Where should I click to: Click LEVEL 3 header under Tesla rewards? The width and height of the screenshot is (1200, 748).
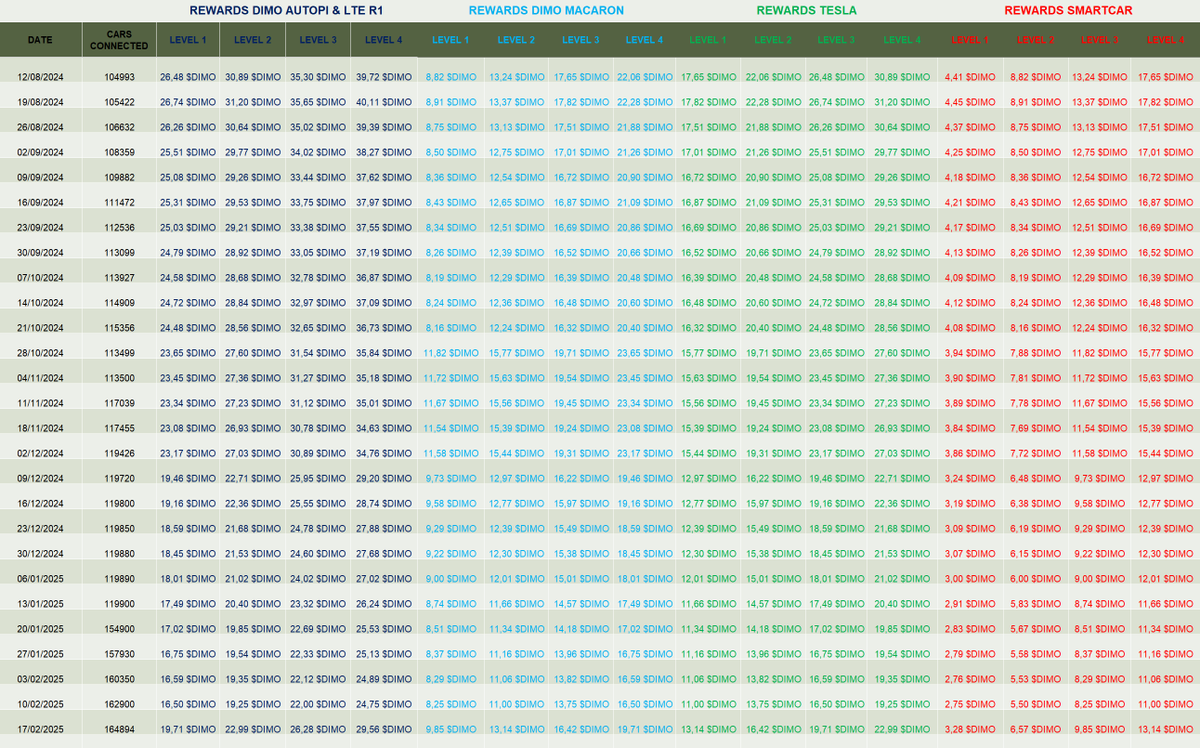pos(837,40)
